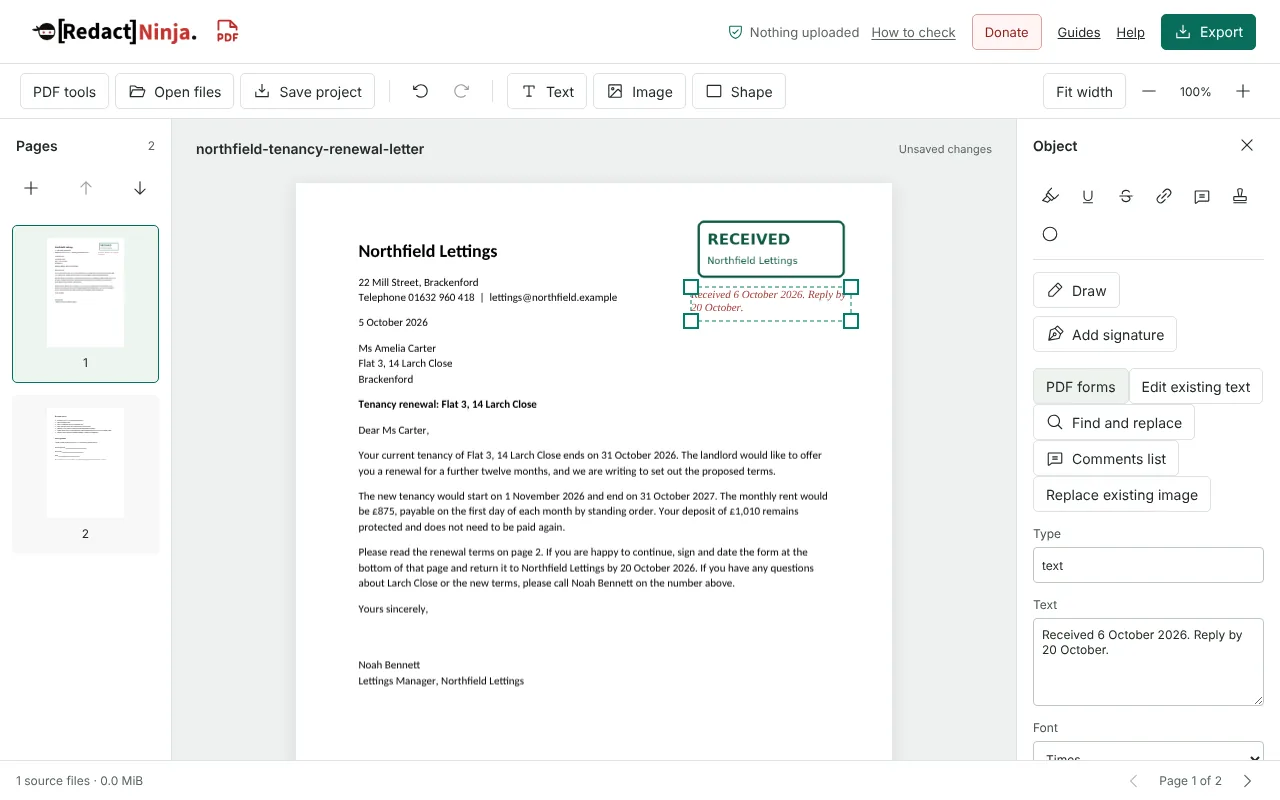Image resolution: width=1280 pixels, height=800 pixels.
Task: Close the Object panel
Action: tap(1247, 145)
